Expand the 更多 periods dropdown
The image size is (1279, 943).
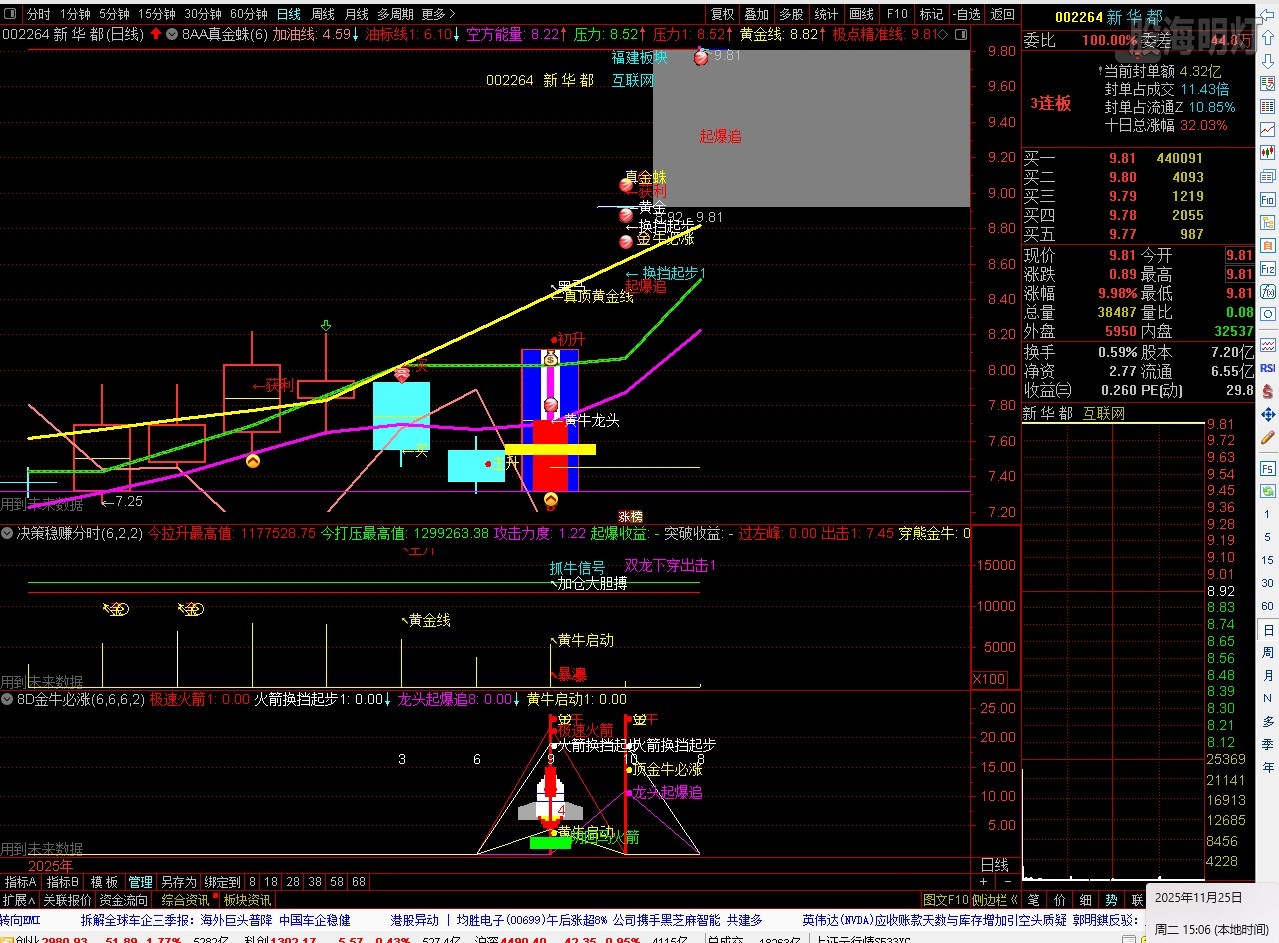pyautogui.click(x=438, y=14)
